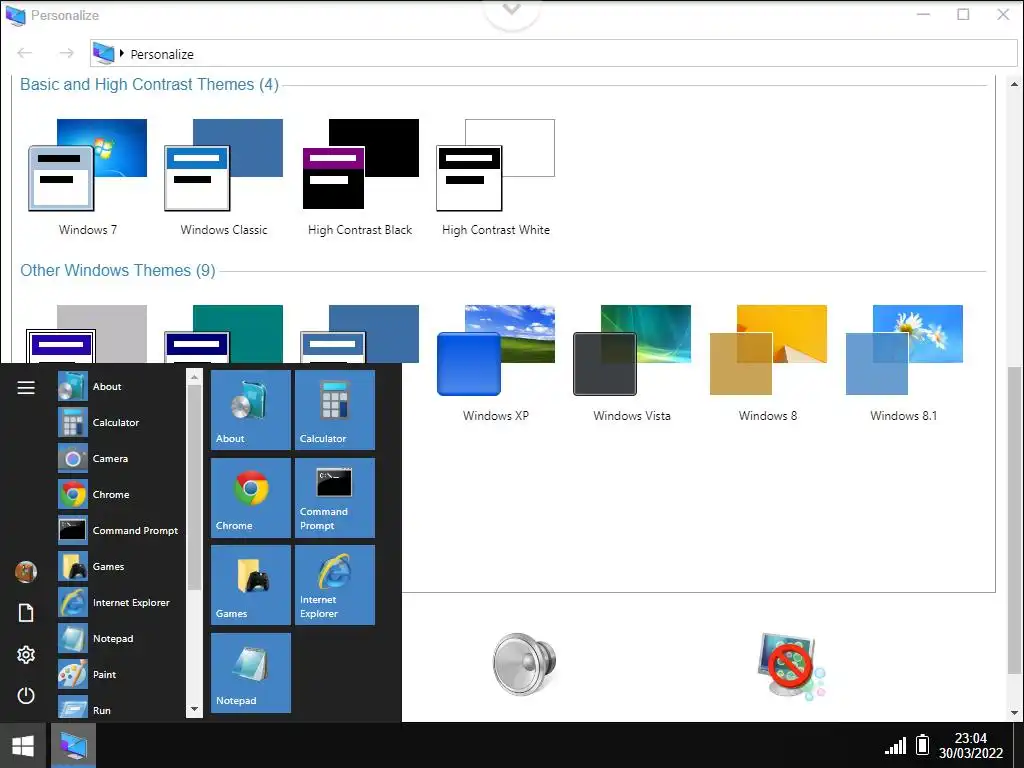This screenshot has height=768, width=1024.
Task: Go back with the back arrow
Action: tap(25, 53)
